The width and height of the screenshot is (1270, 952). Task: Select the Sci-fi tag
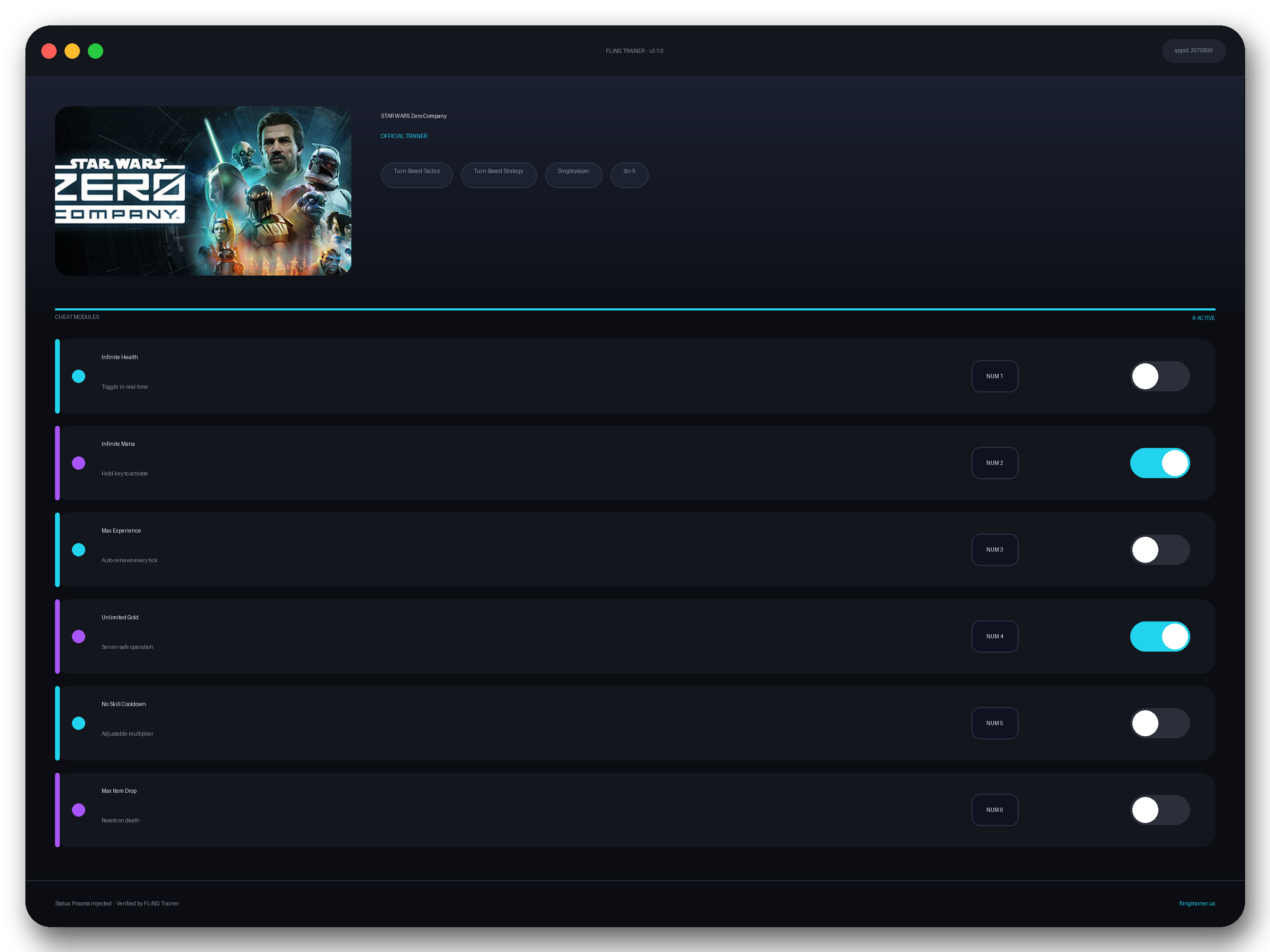click(x=629, y=175)
